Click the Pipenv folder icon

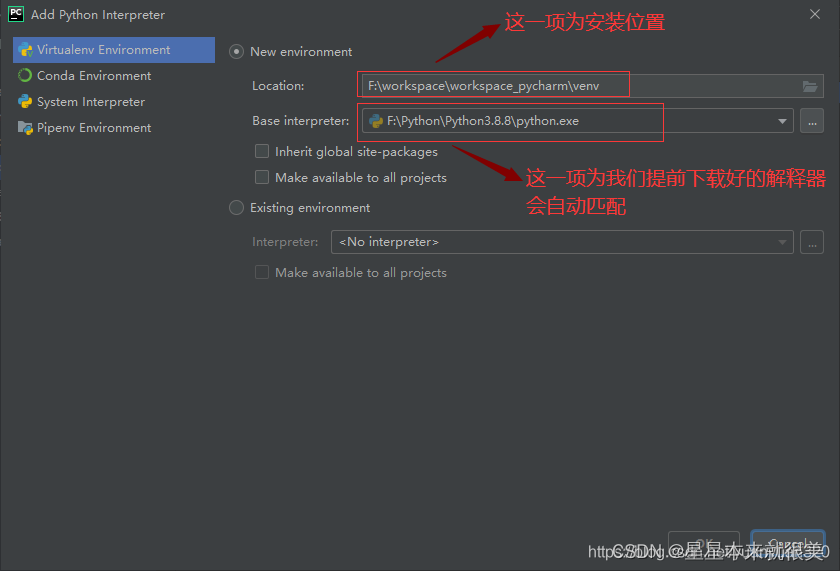[x=25, y=127]
